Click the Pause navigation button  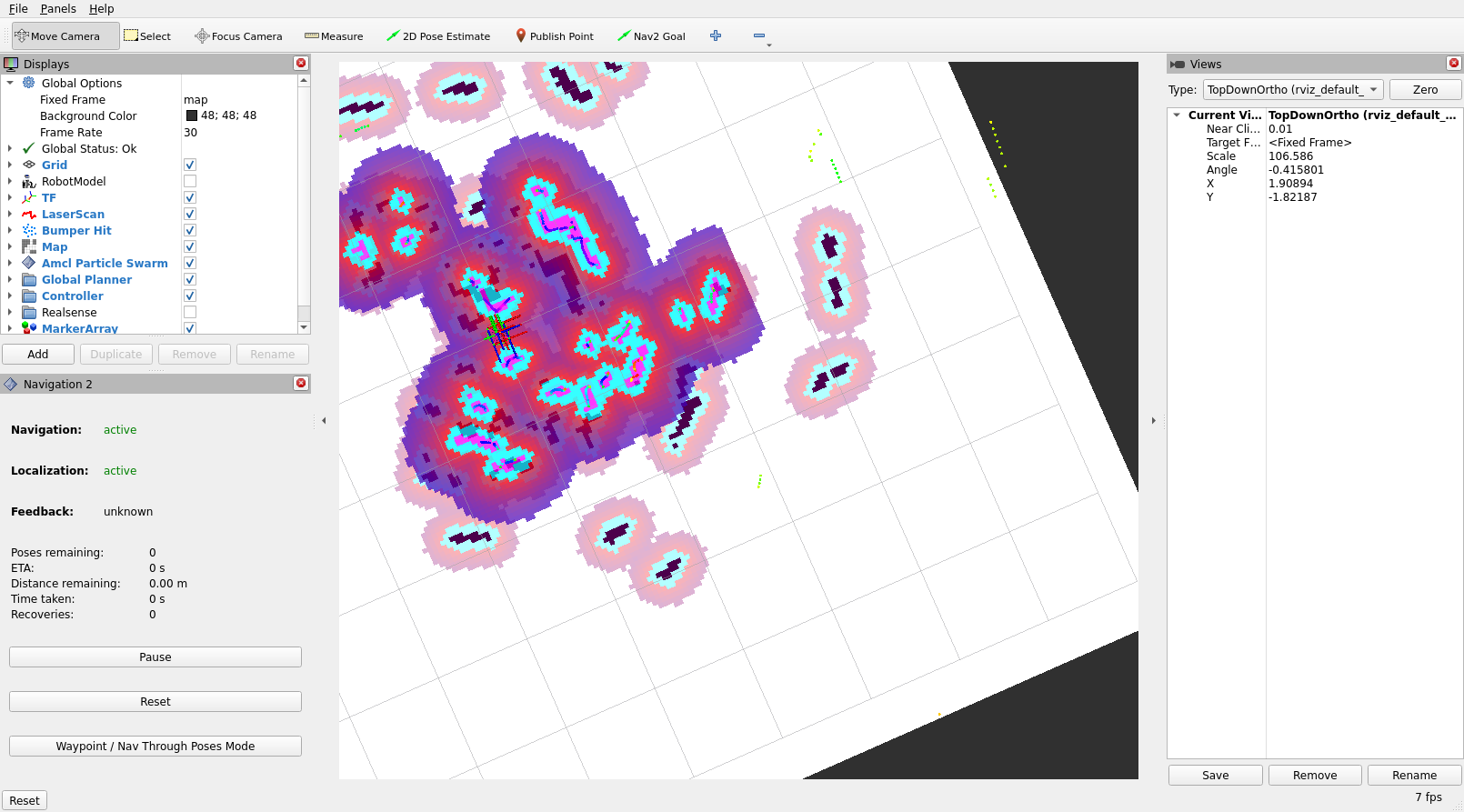pyautogui.click(x=155, y=657)
